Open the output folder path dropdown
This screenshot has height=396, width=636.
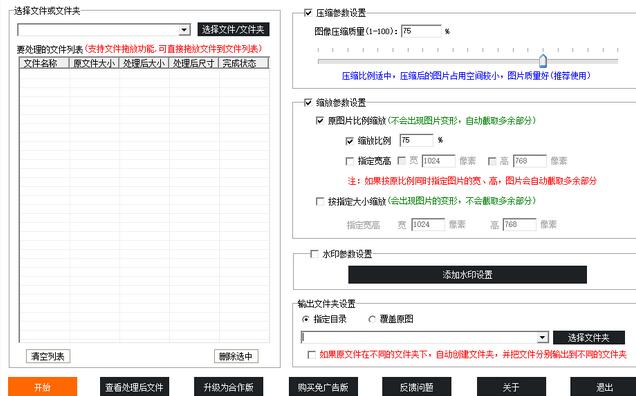click(x=542, y=338)
